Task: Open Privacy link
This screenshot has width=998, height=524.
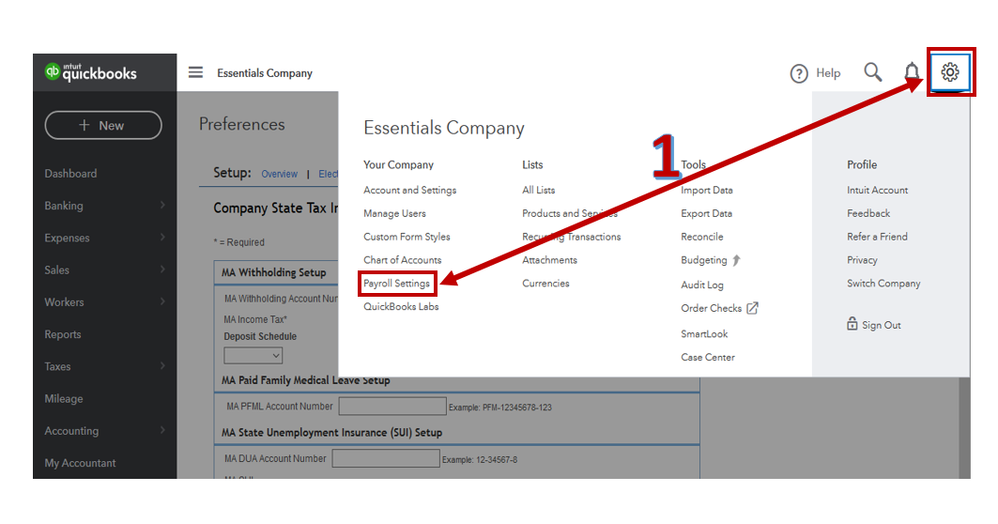Action: [862, 260]
